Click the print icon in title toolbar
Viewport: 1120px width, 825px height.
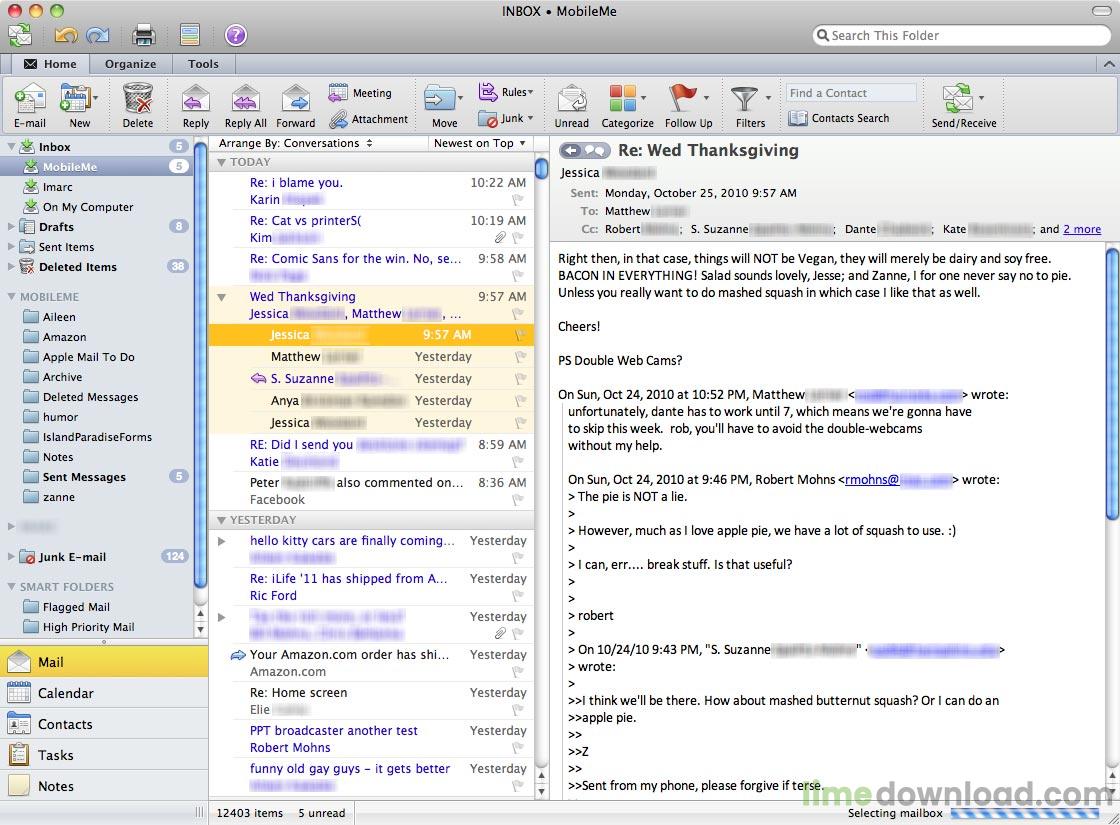tap(144, 34)
